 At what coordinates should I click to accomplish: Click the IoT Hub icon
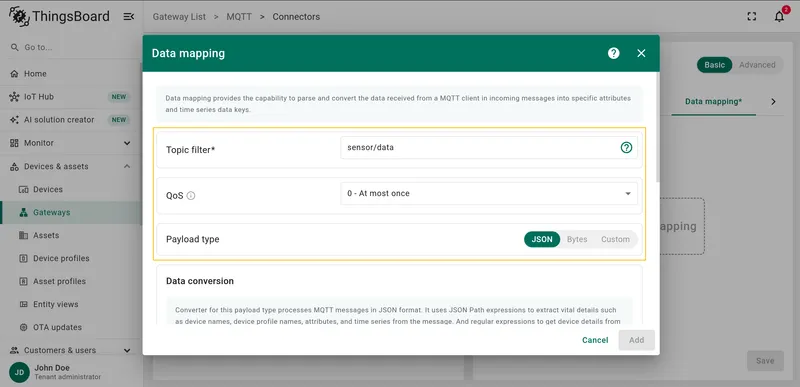(x=14, y=97)
